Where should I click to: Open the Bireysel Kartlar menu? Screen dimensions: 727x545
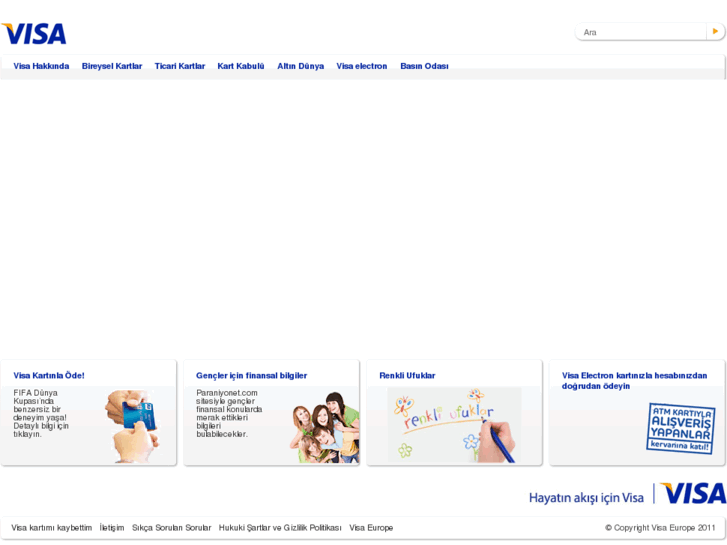click(112, 66)
